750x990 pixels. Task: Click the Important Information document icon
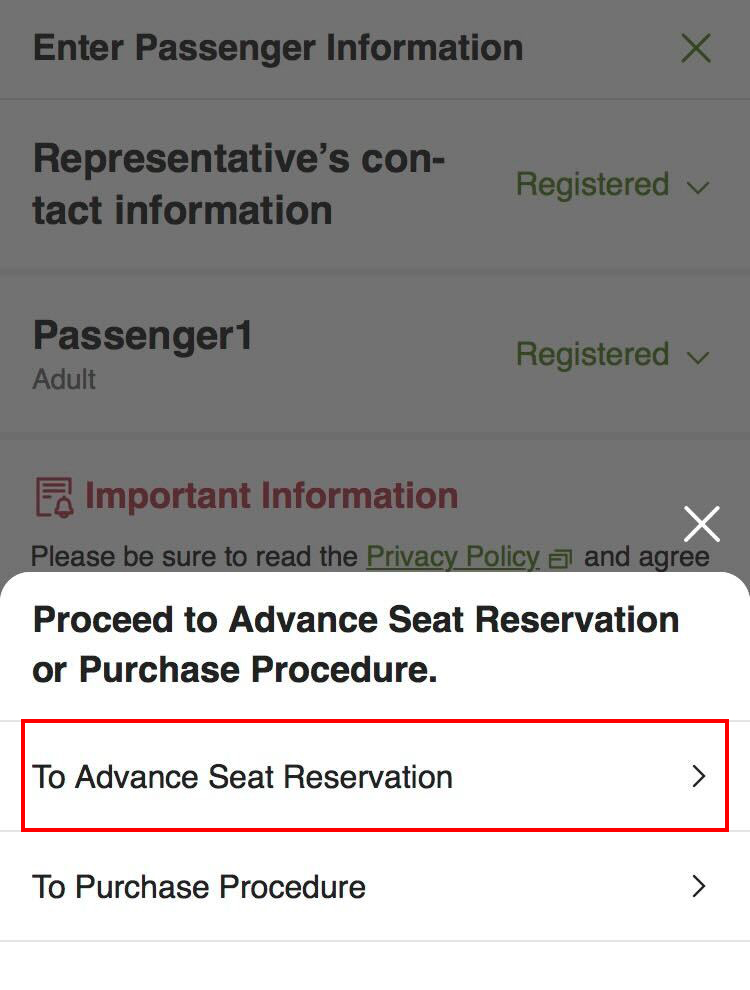[x=54, y=497]
